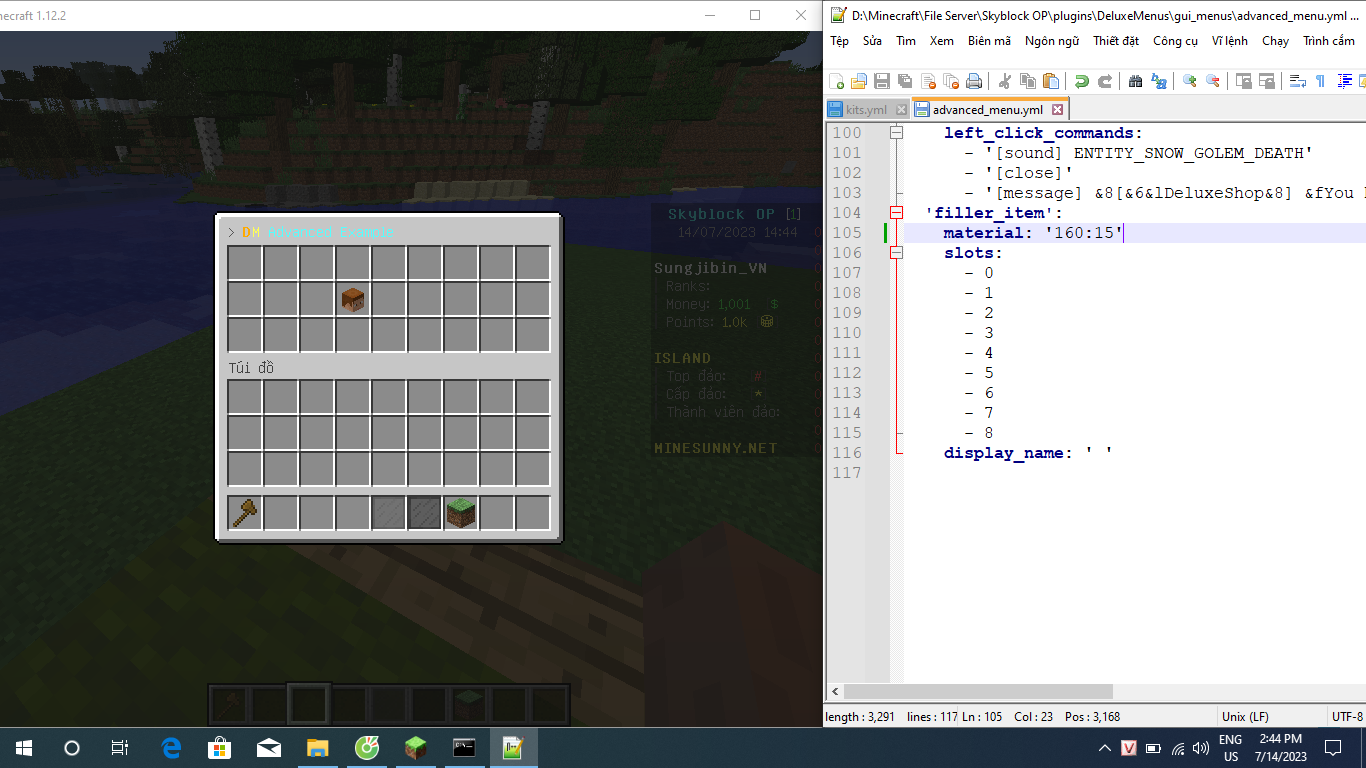Open Find with the binoculars icon
This screenshot has width=1366, height=768.
point(1135,81)
